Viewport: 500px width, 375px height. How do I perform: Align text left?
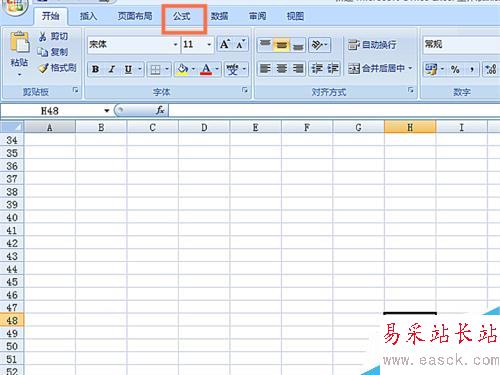265,69
